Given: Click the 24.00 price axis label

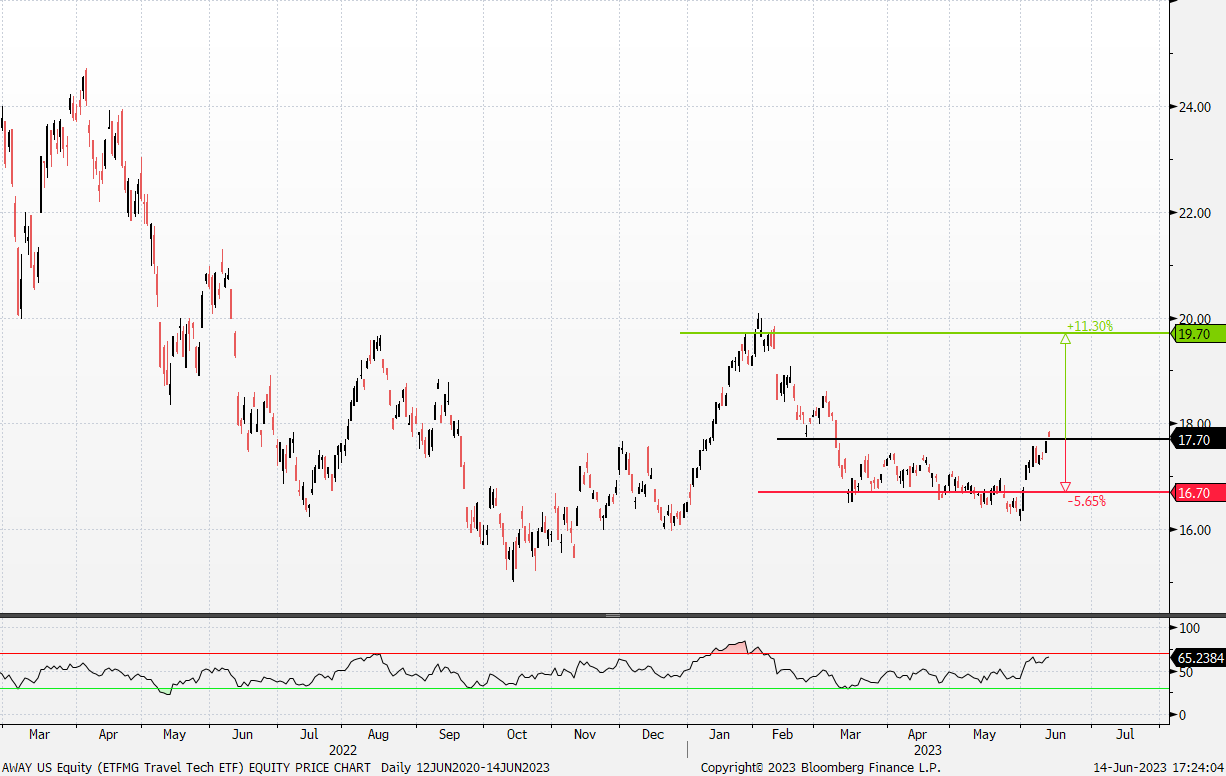Looking at the screenshot, I should point(1193,107).
